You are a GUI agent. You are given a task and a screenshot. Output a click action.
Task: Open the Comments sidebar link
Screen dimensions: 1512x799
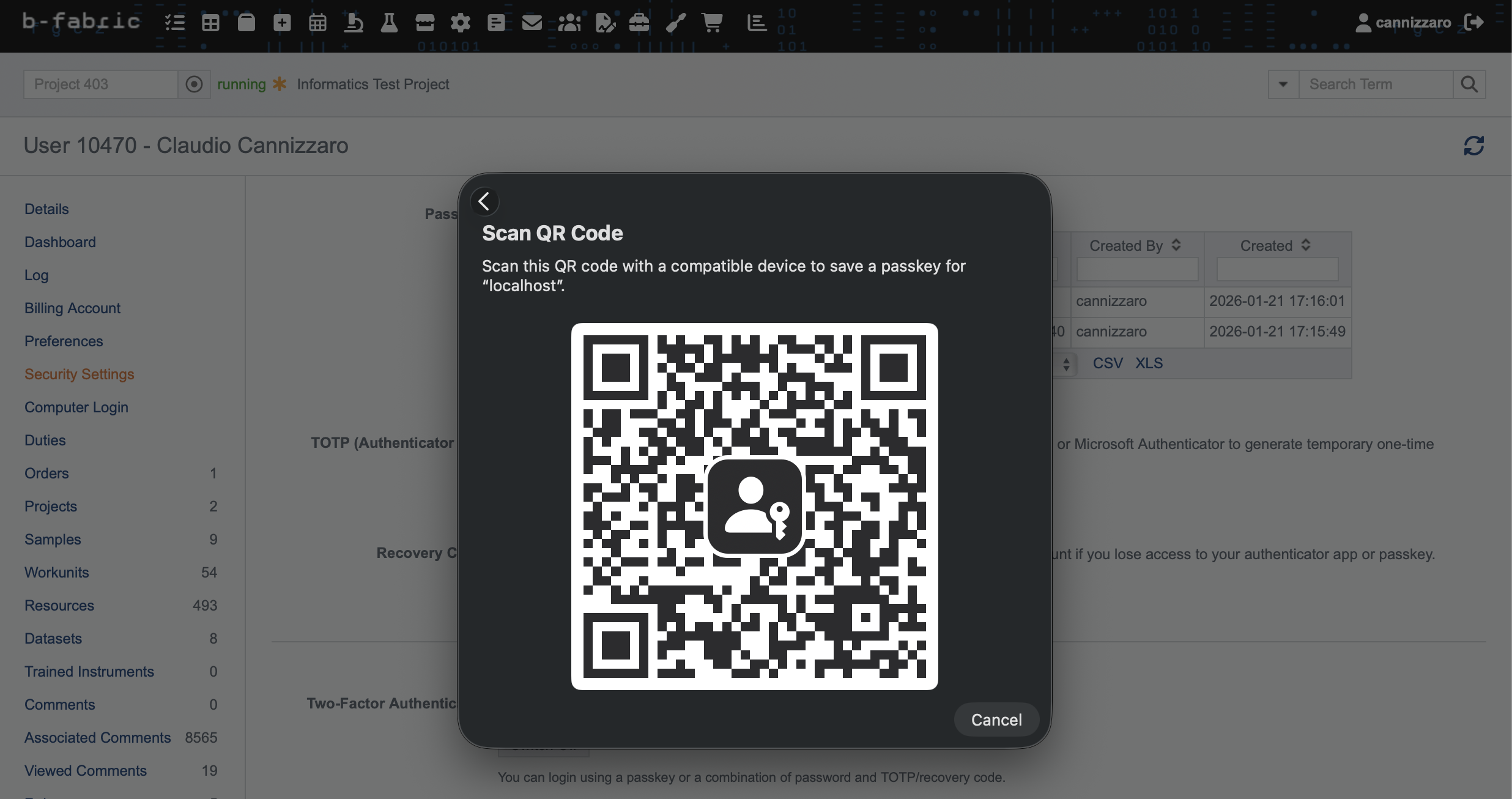click(x=60, y=705)
